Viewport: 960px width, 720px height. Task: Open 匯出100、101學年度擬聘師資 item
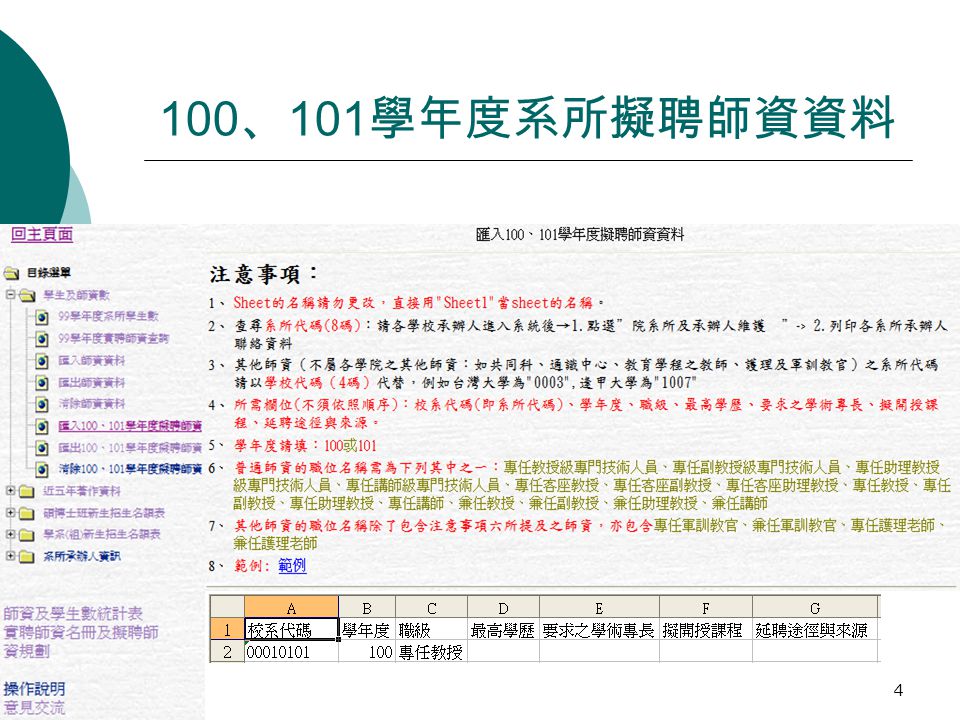tap(130, 448)
